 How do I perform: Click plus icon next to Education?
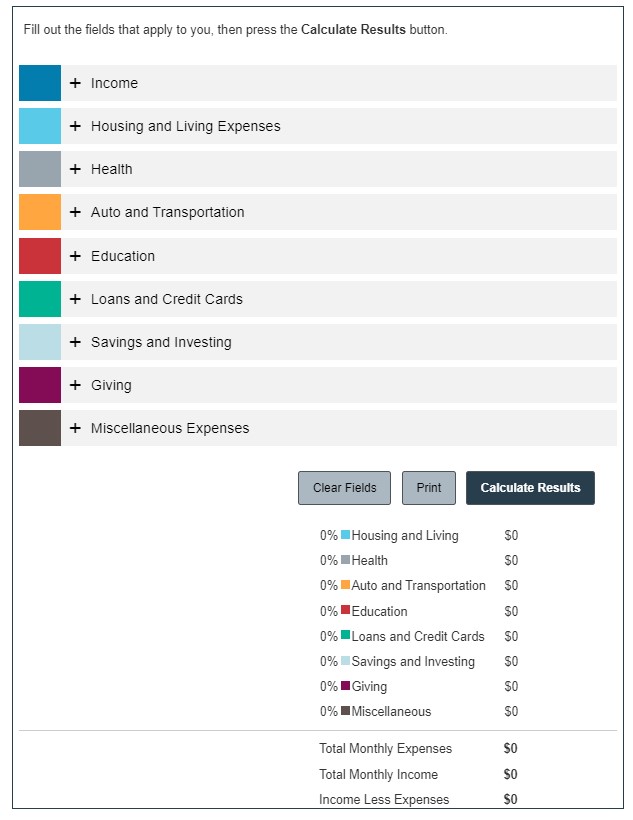pyautogui.click(x=75, y=256)
